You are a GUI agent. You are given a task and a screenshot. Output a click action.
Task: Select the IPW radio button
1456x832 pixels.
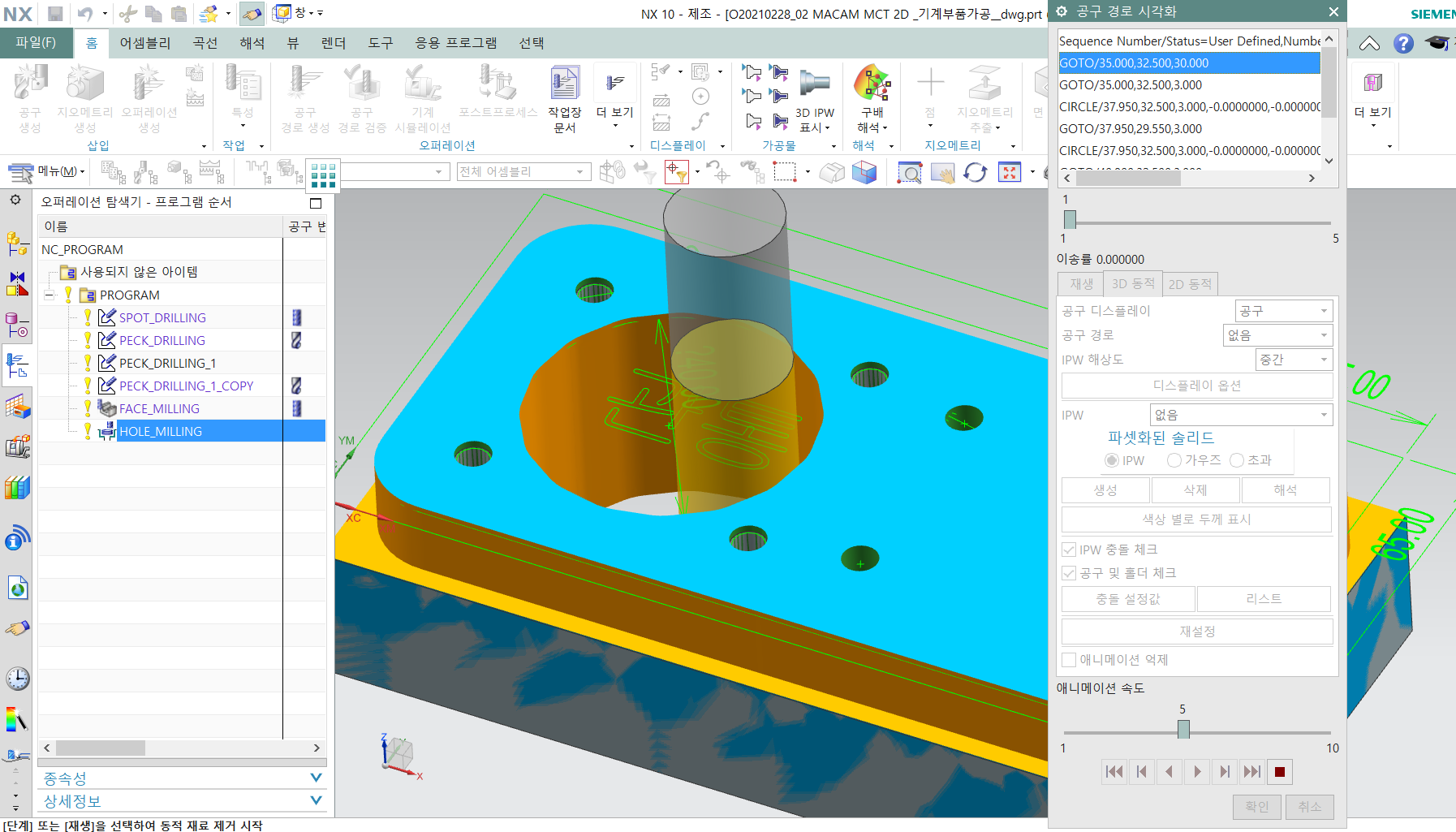click(1112, 460)
